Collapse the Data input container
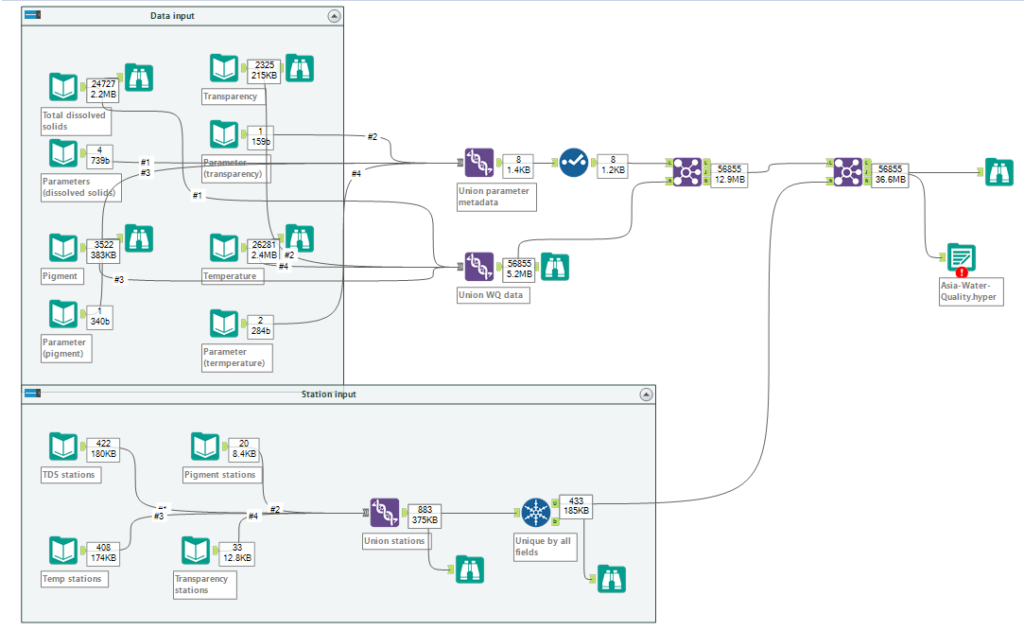This screenshot has height=631, width=1024. 334,16
